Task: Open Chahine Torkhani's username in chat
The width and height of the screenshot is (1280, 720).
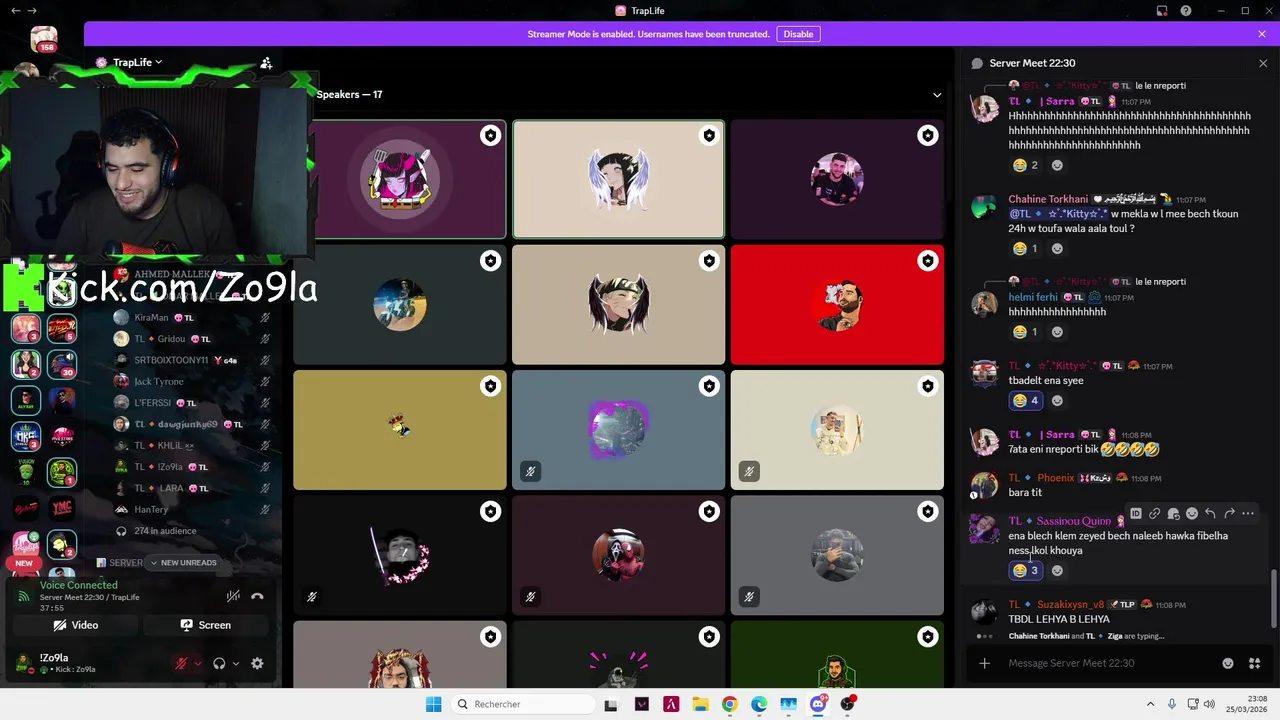Action: [1048, 199]
